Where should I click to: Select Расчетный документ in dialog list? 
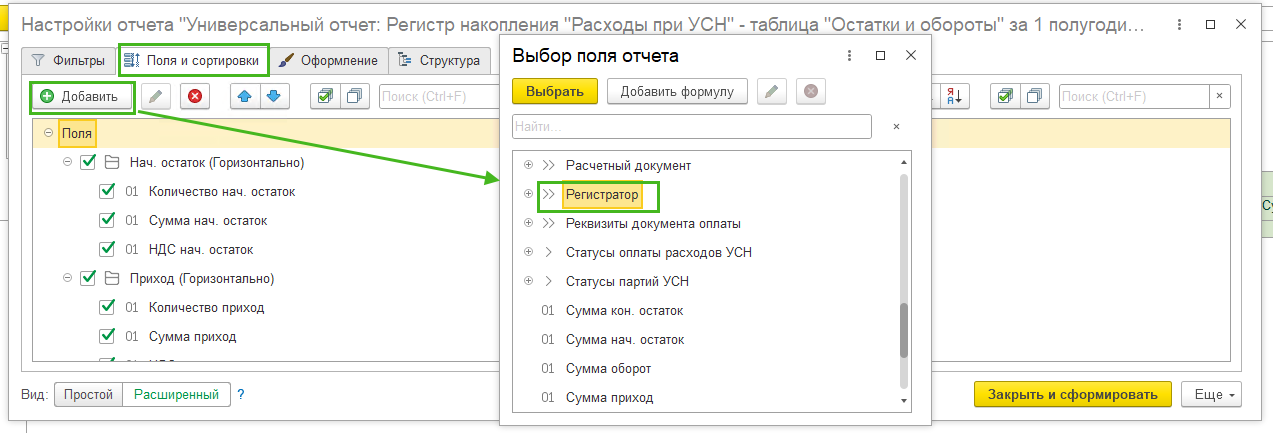(x=628, y=165)
